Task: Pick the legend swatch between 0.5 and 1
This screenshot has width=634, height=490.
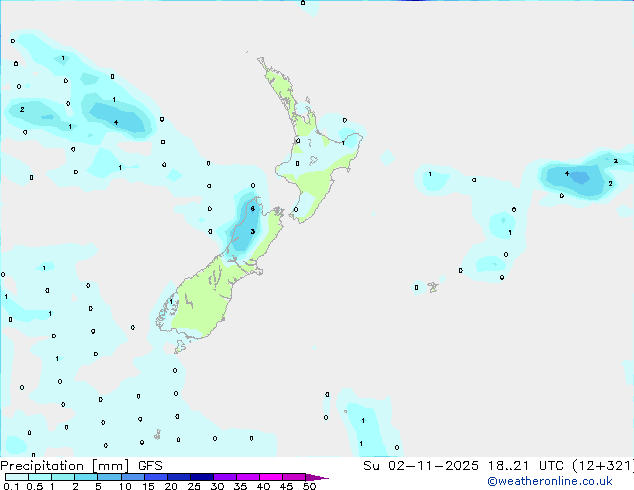Action: (40, 477)
